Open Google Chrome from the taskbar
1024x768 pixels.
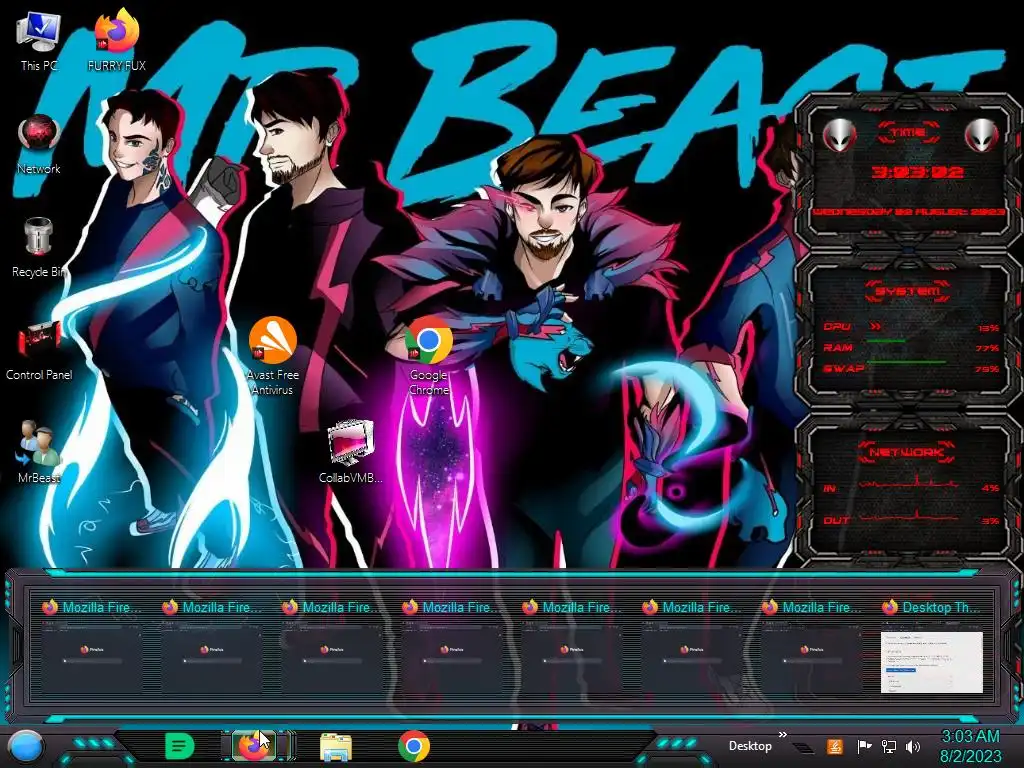(x=413, y=746)
